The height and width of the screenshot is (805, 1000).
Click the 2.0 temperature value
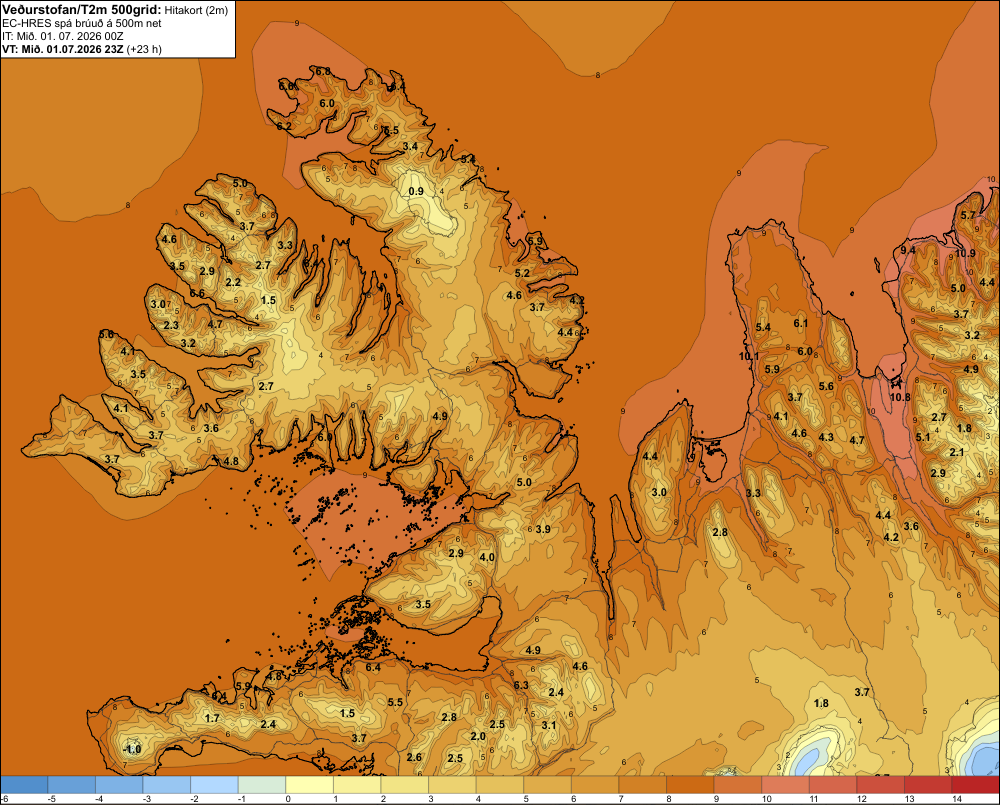478,736
